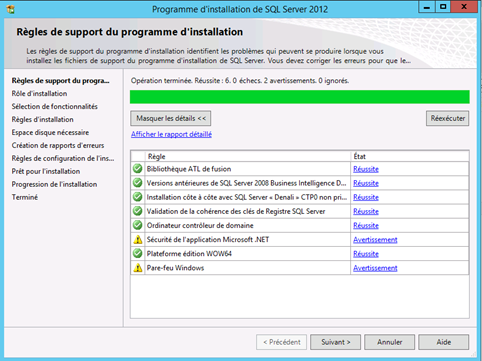Click rule text Ordinateur contrôleur de domaine
This screenshot has width=482, height=361.
(x=200, y=226)
